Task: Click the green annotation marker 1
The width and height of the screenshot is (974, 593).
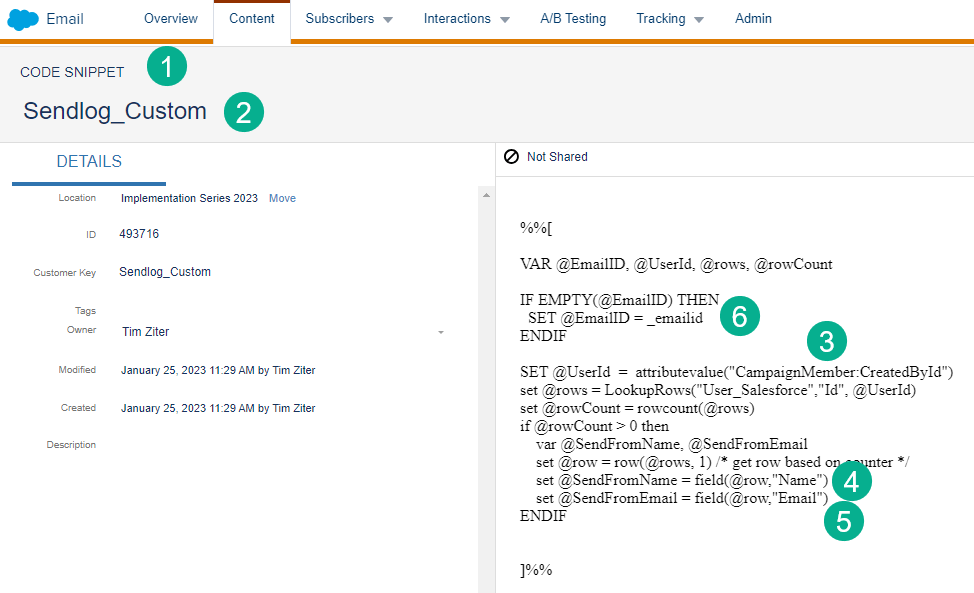Action: click(x=167, y=68)
